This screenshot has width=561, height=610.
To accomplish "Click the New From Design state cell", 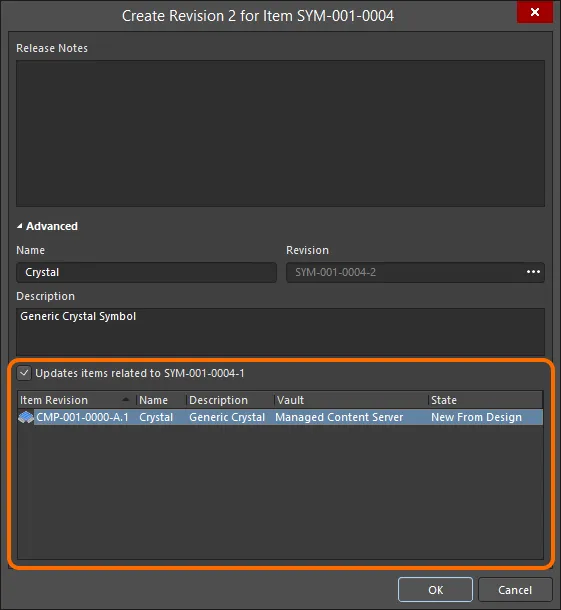I will tap(476, 417).
